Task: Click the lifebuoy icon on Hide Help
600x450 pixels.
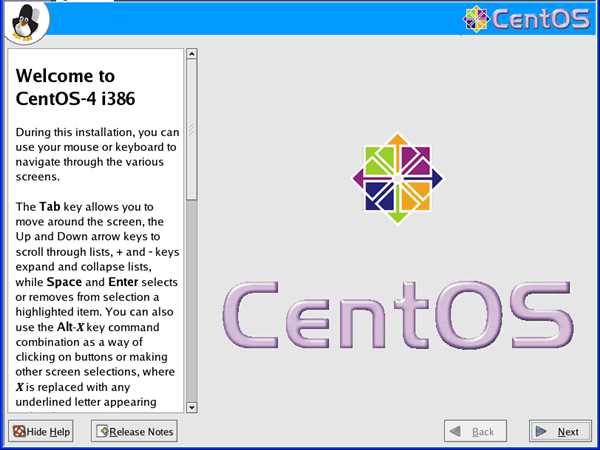Action: point(19,431)
